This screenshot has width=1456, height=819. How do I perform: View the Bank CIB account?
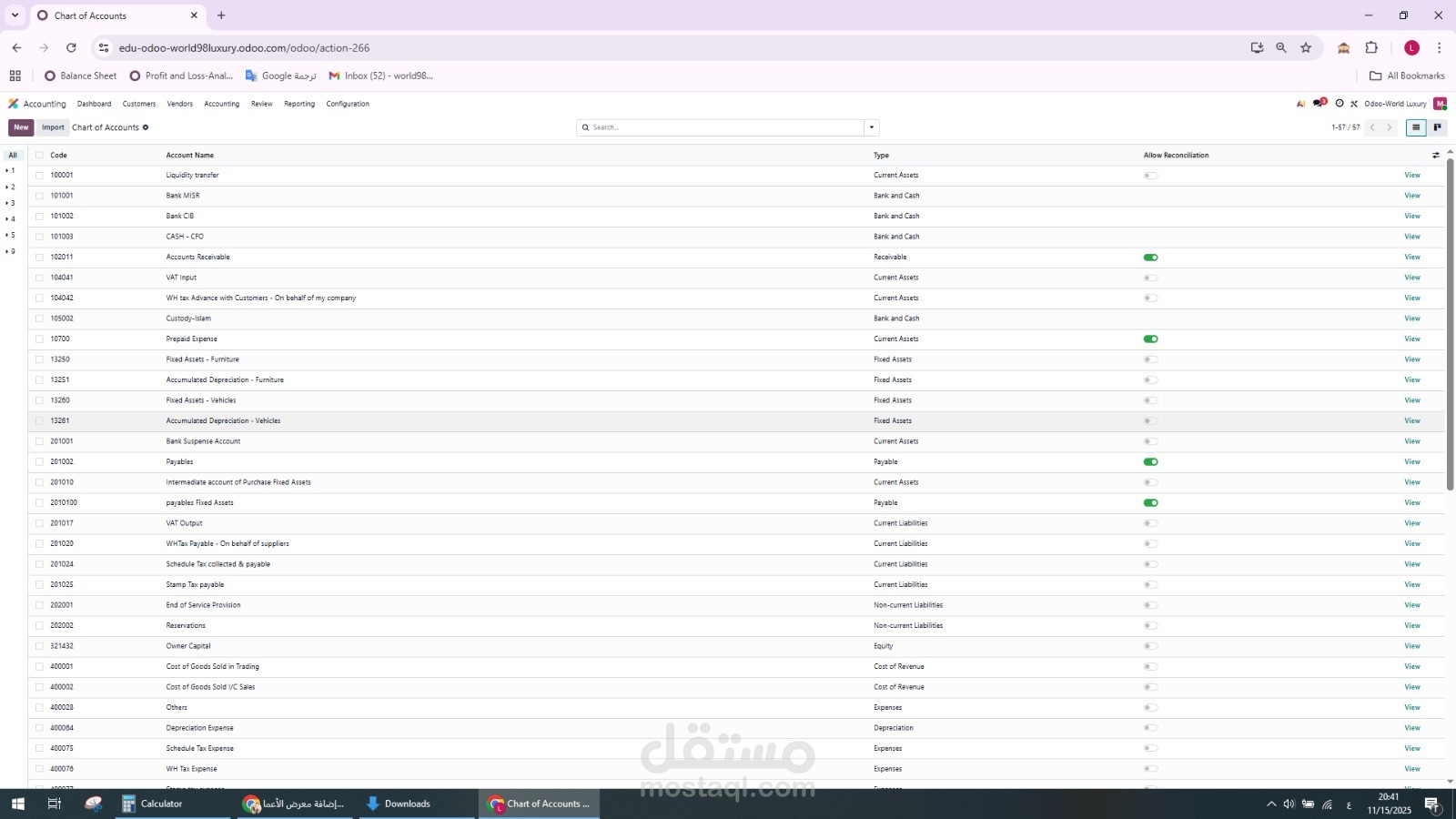click(1412, 217)
